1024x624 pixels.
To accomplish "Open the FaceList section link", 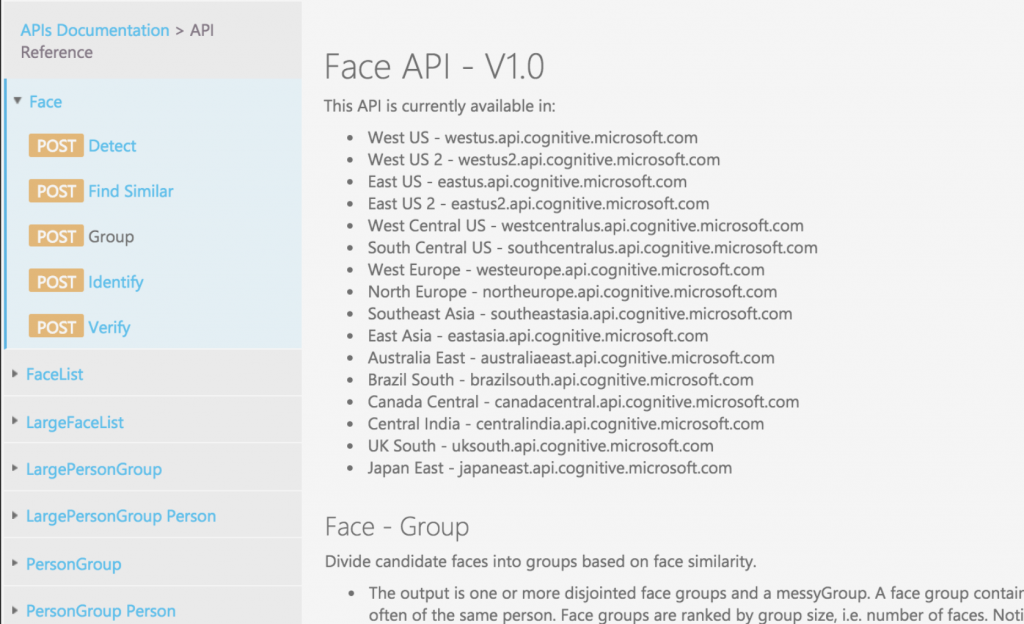I will point(55,374).
